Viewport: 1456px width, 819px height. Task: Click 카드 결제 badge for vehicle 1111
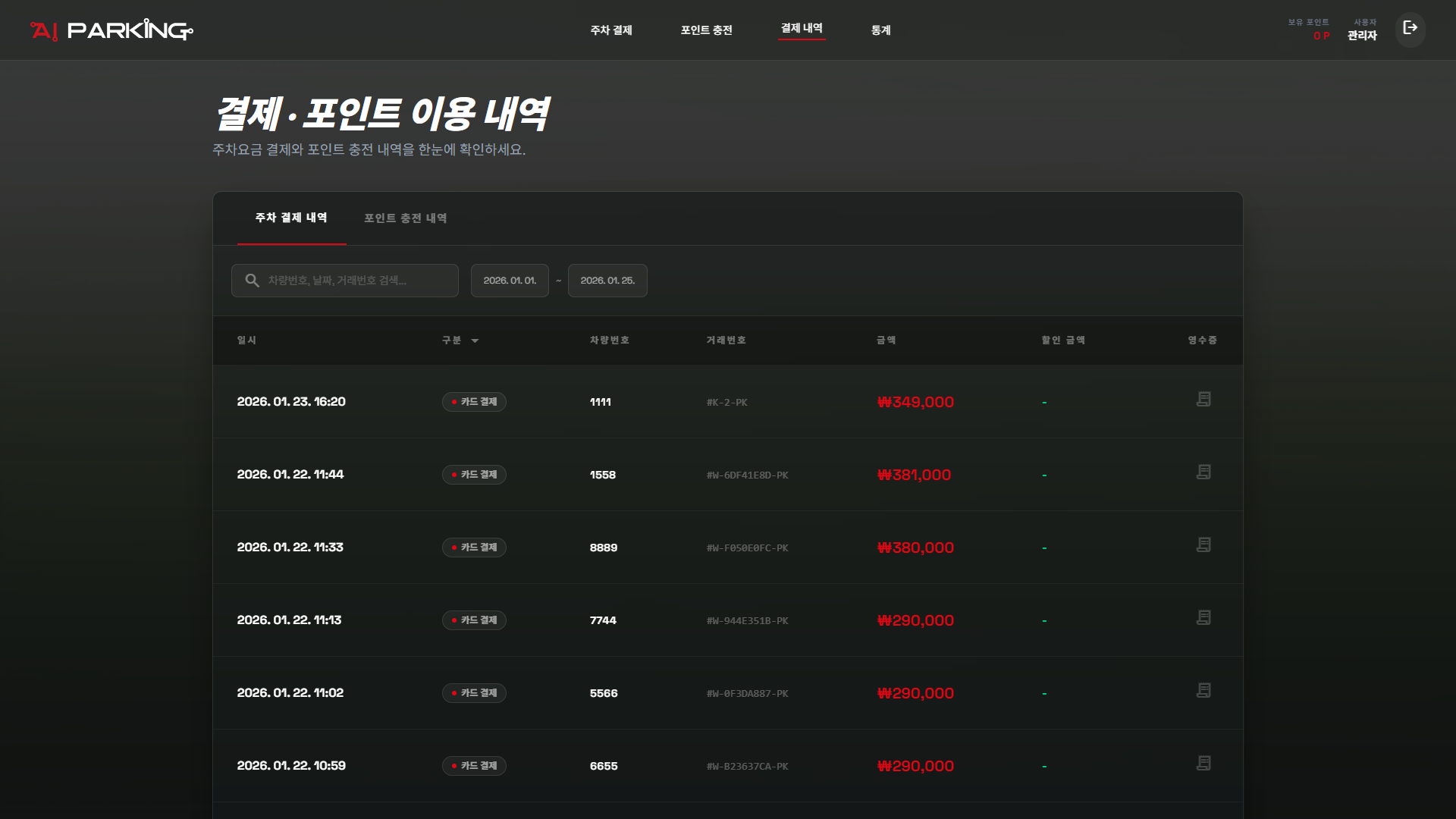point(474,402)
